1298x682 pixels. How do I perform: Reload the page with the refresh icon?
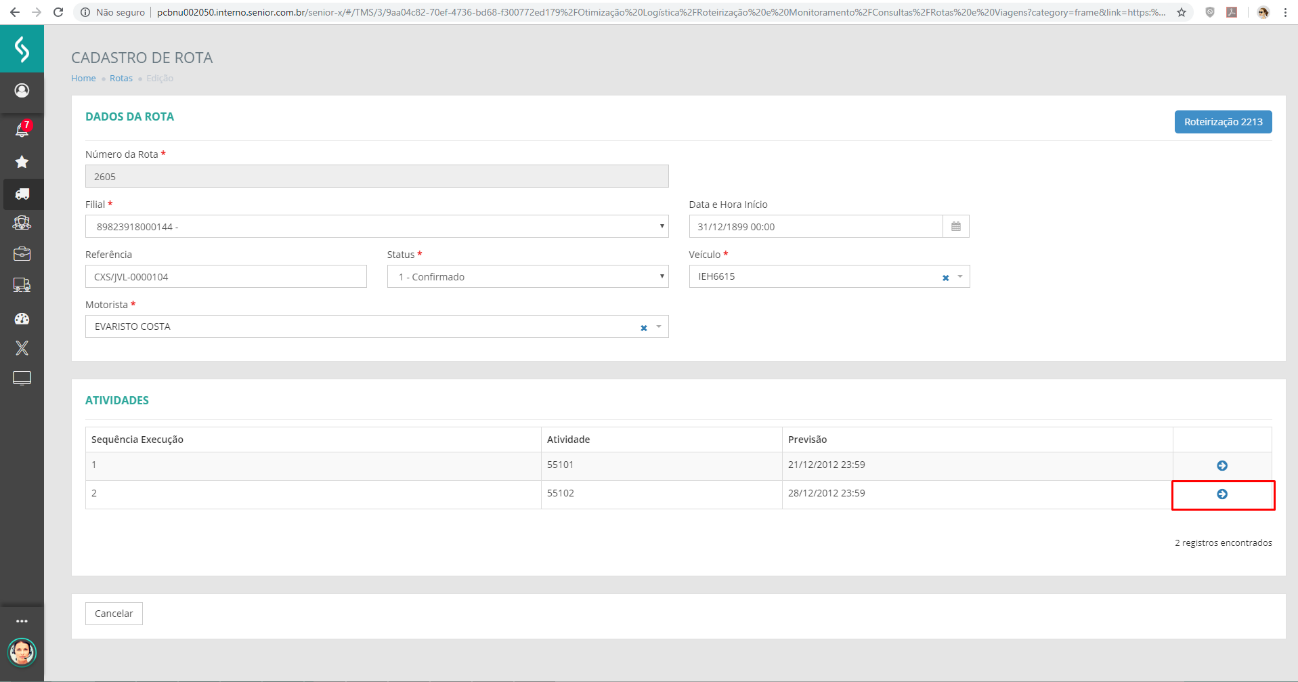59,13
